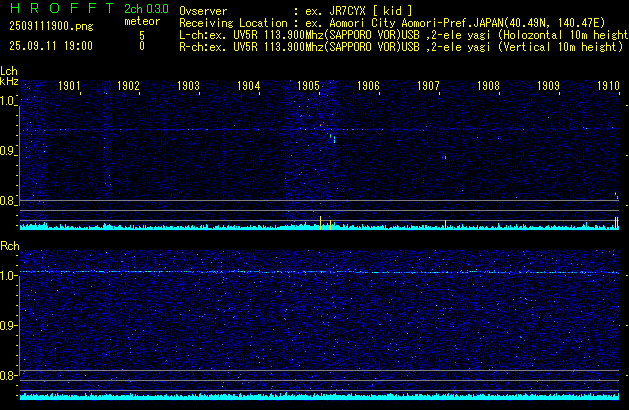Click the 1906 time marker
Screen dimensions: 629x410
(x=368, y=86)
